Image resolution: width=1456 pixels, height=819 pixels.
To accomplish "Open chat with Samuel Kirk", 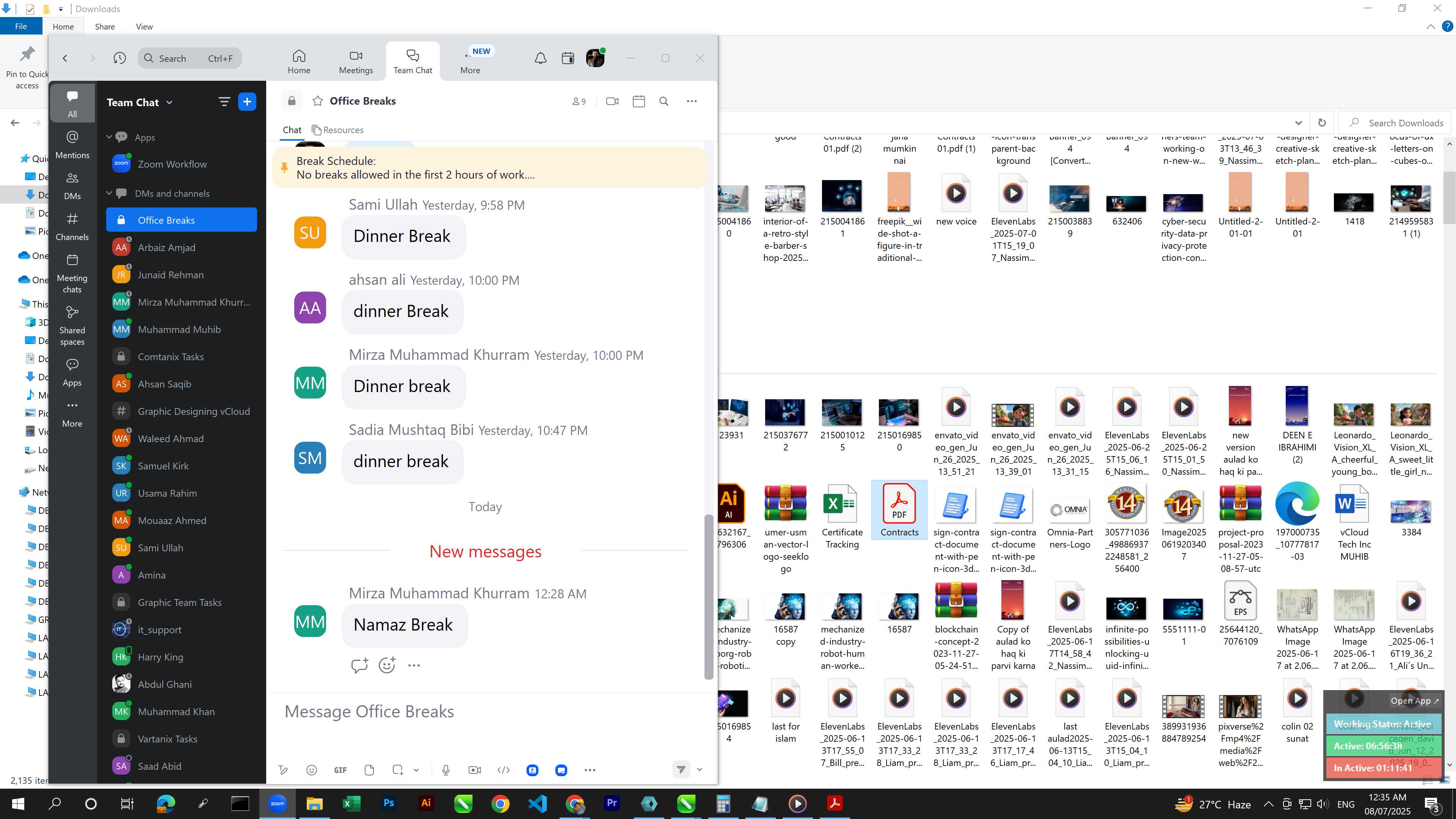I will pos(182,466).
